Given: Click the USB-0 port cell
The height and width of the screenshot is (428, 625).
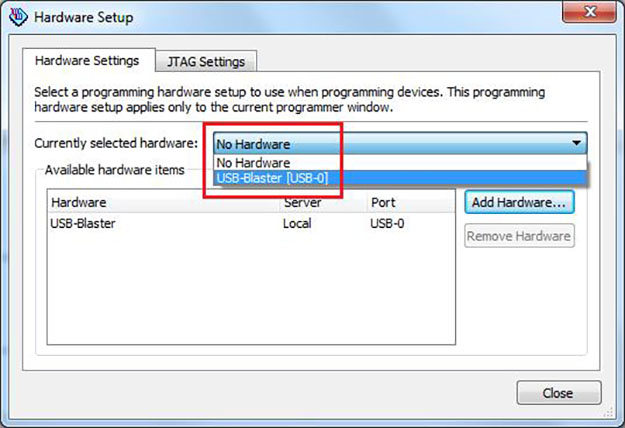Looking at the screenshot, I should [x=387, y=223].
